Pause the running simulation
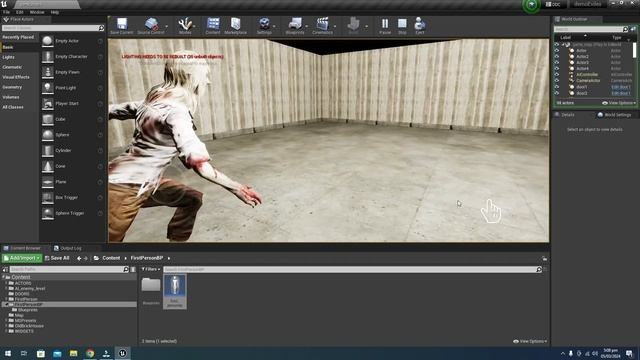This screenshot has width=640, height=360. [385, 26]
